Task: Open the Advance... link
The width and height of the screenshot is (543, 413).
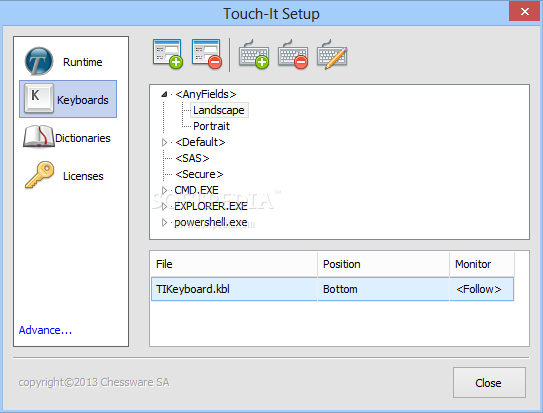Action: tap(45, 330)
